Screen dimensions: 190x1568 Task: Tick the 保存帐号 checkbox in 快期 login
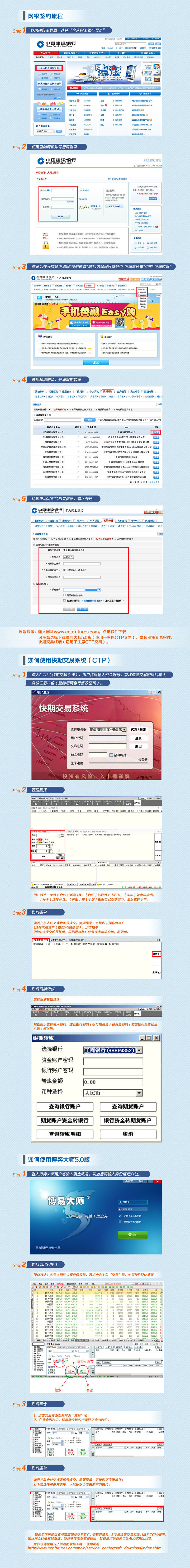tap(111, 755)
